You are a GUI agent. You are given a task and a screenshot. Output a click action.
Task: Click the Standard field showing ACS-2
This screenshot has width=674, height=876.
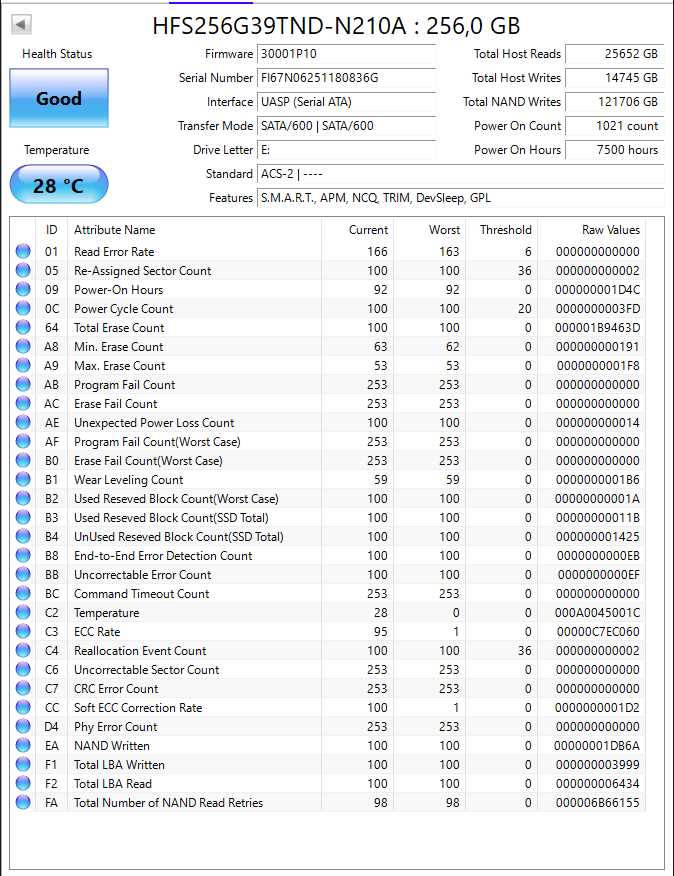click(461, 174)
